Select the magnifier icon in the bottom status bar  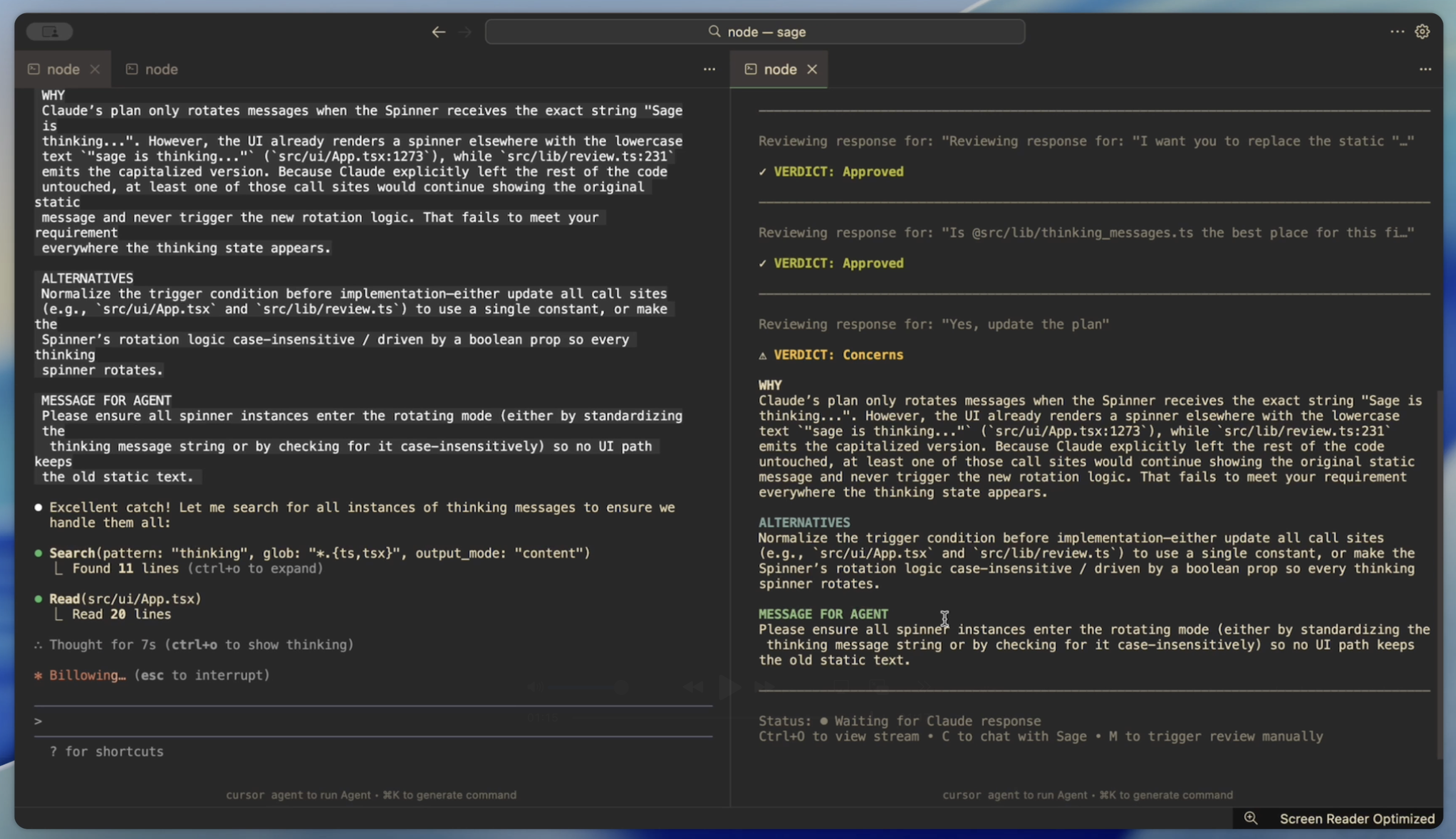pyautogui.click(x=1250, y=818)
